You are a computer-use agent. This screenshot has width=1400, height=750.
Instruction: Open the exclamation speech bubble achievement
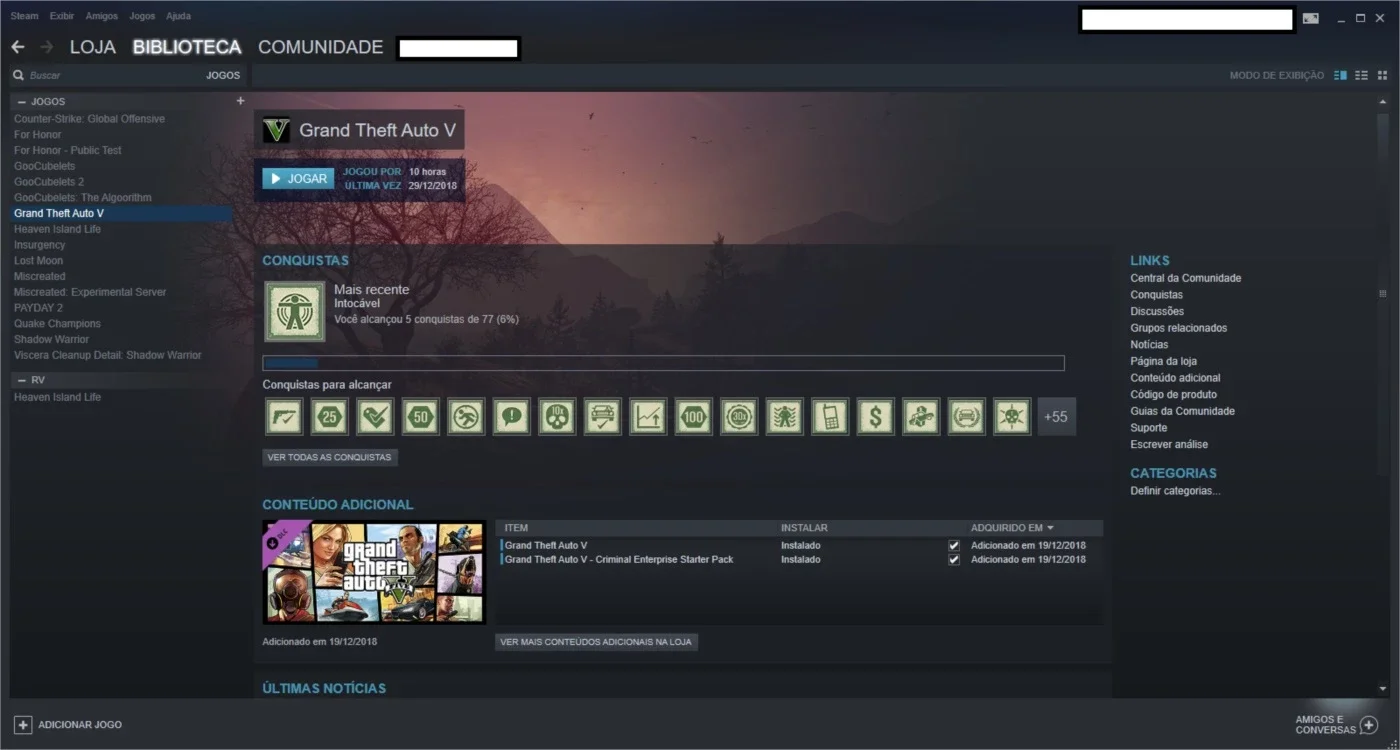511,417
